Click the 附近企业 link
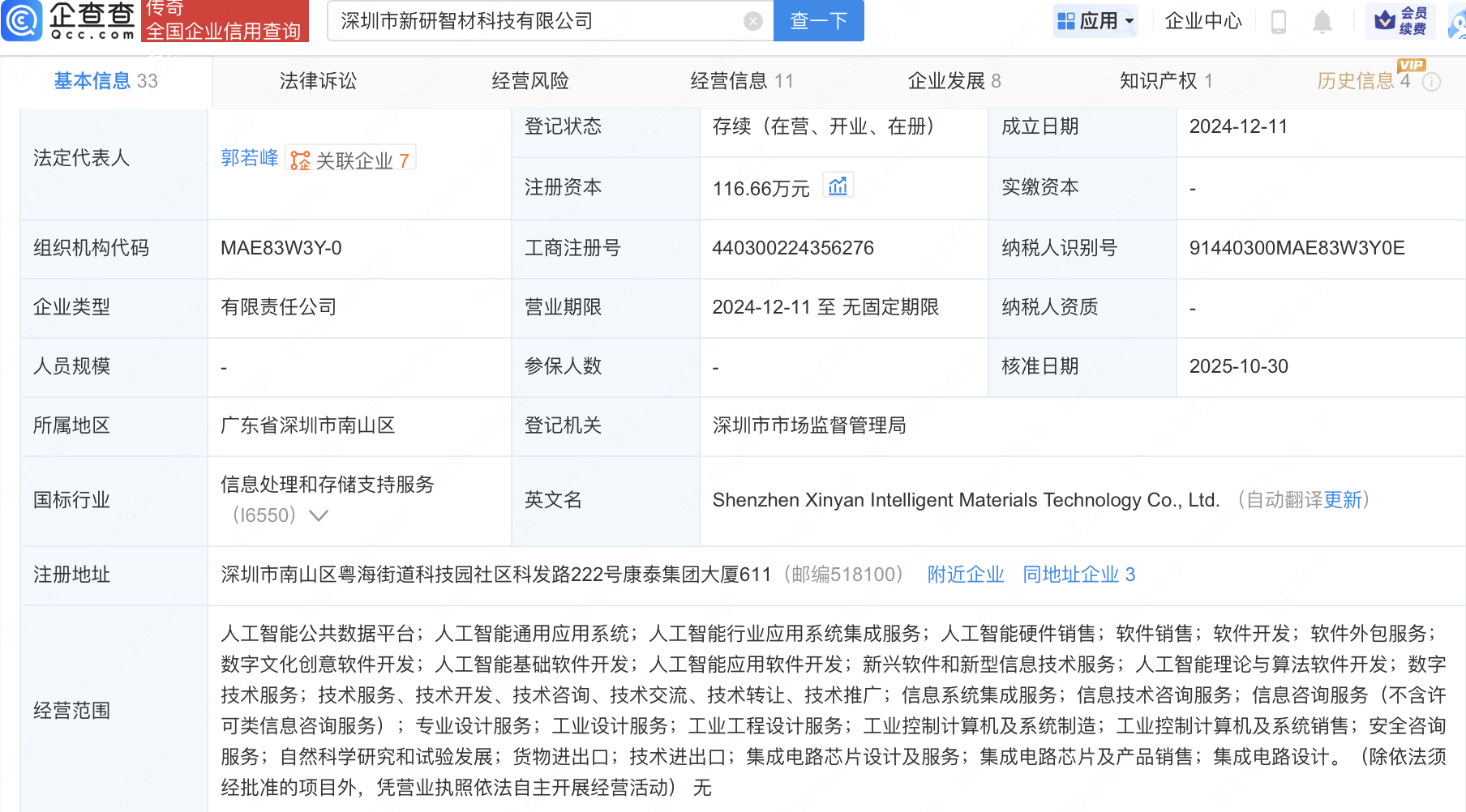The width and height of the screenshot is (1466, 812). [966, 575]
